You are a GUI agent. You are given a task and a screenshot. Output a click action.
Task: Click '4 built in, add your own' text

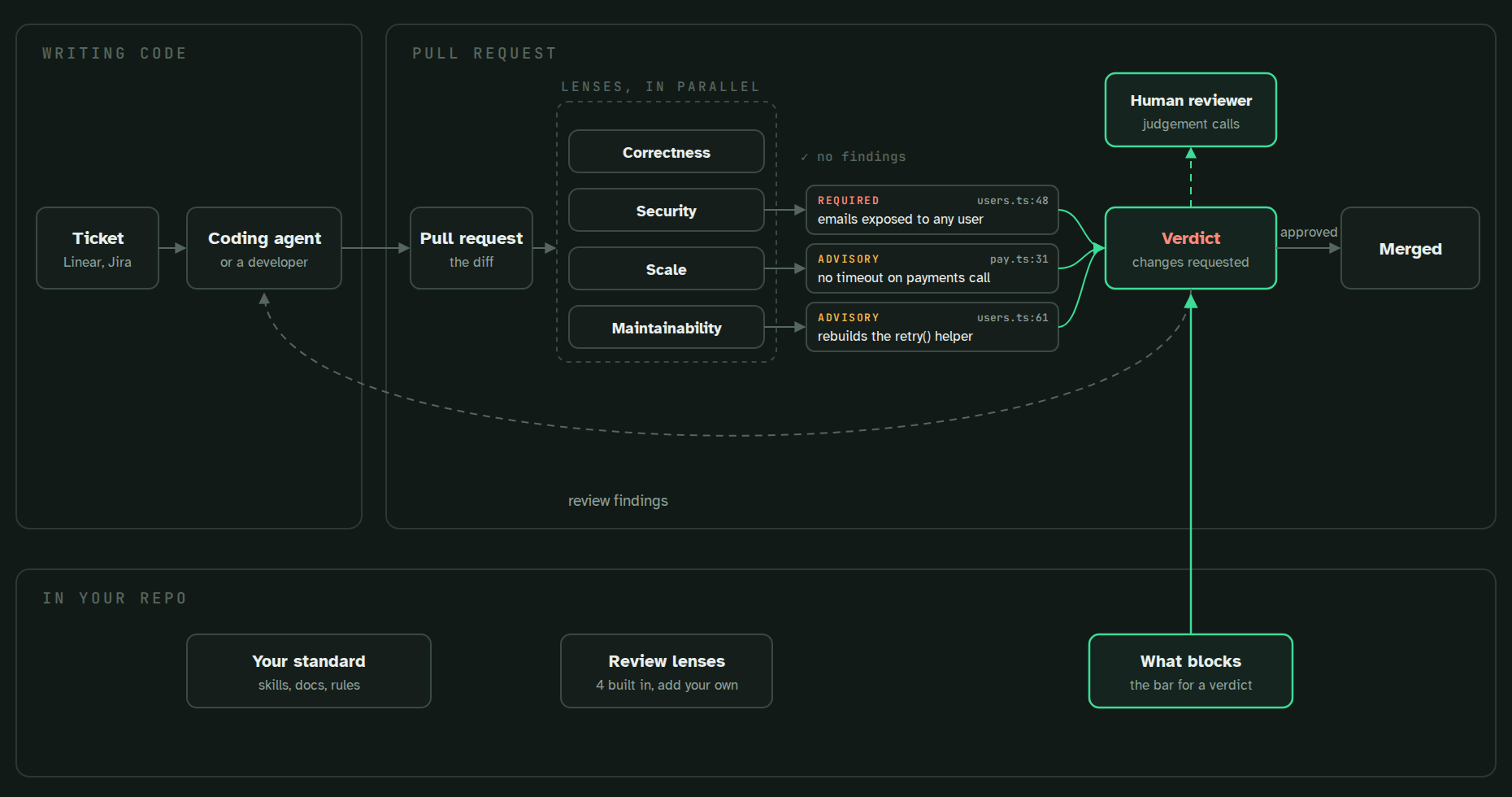[667, 685]
